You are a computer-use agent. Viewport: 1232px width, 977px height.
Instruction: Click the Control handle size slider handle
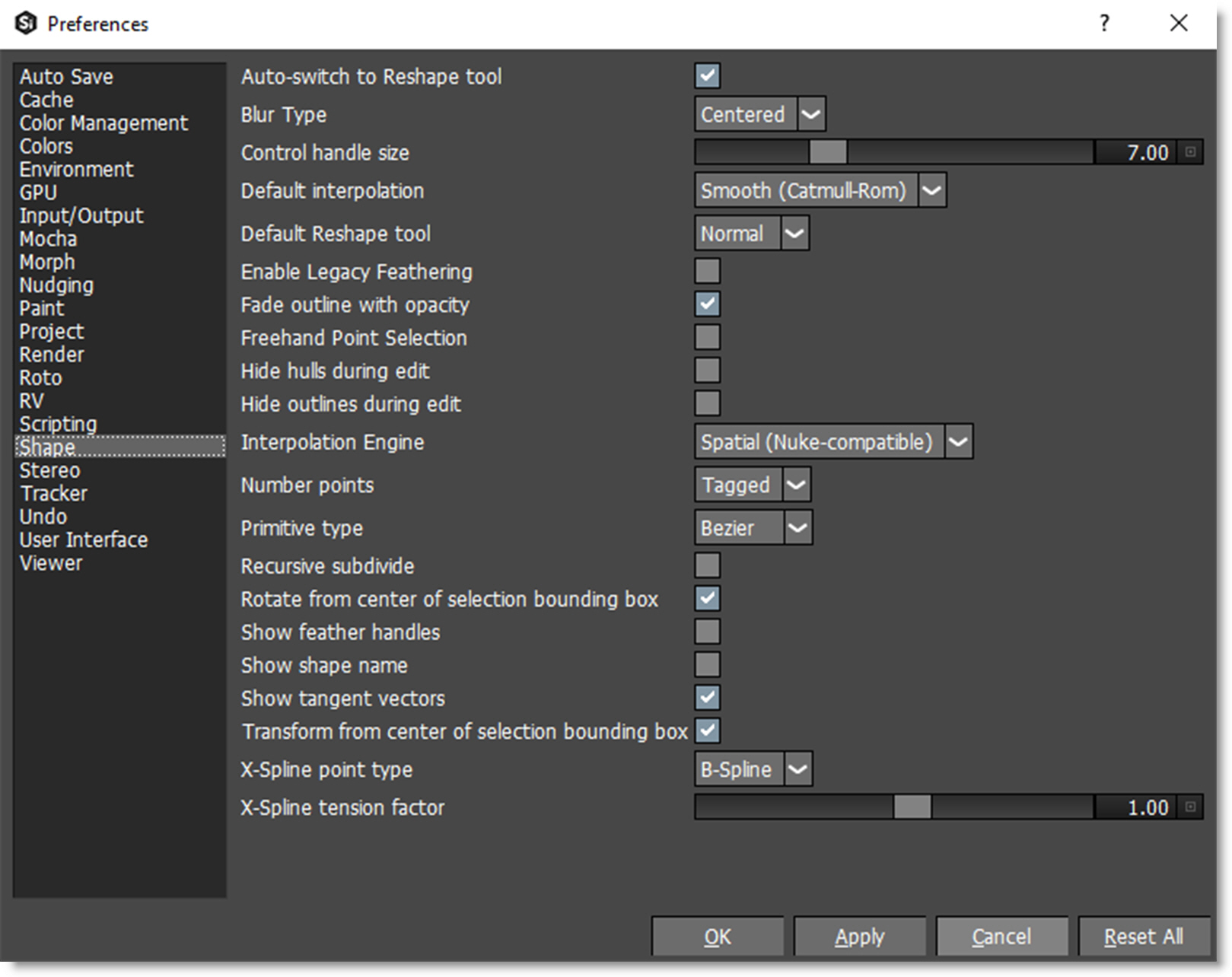(x=828, y=152)
